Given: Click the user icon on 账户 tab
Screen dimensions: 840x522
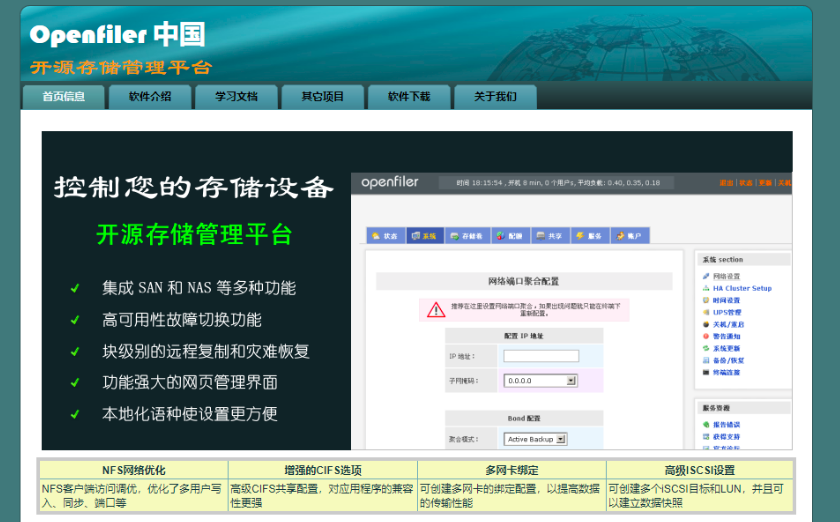Looking at the screenshot, I should (x=620, y=236).
